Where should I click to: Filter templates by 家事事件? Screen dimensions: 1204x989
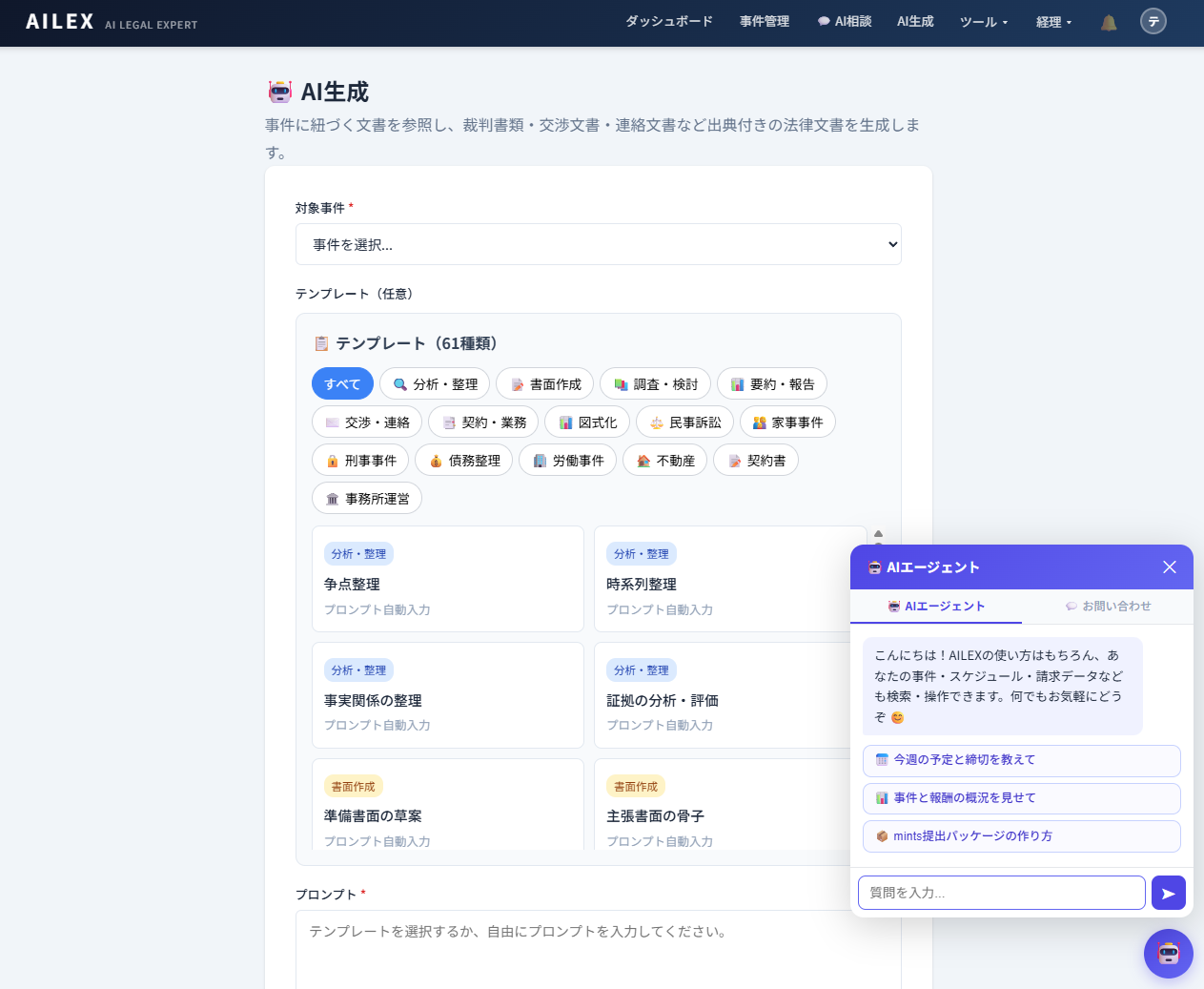(787, 422)
